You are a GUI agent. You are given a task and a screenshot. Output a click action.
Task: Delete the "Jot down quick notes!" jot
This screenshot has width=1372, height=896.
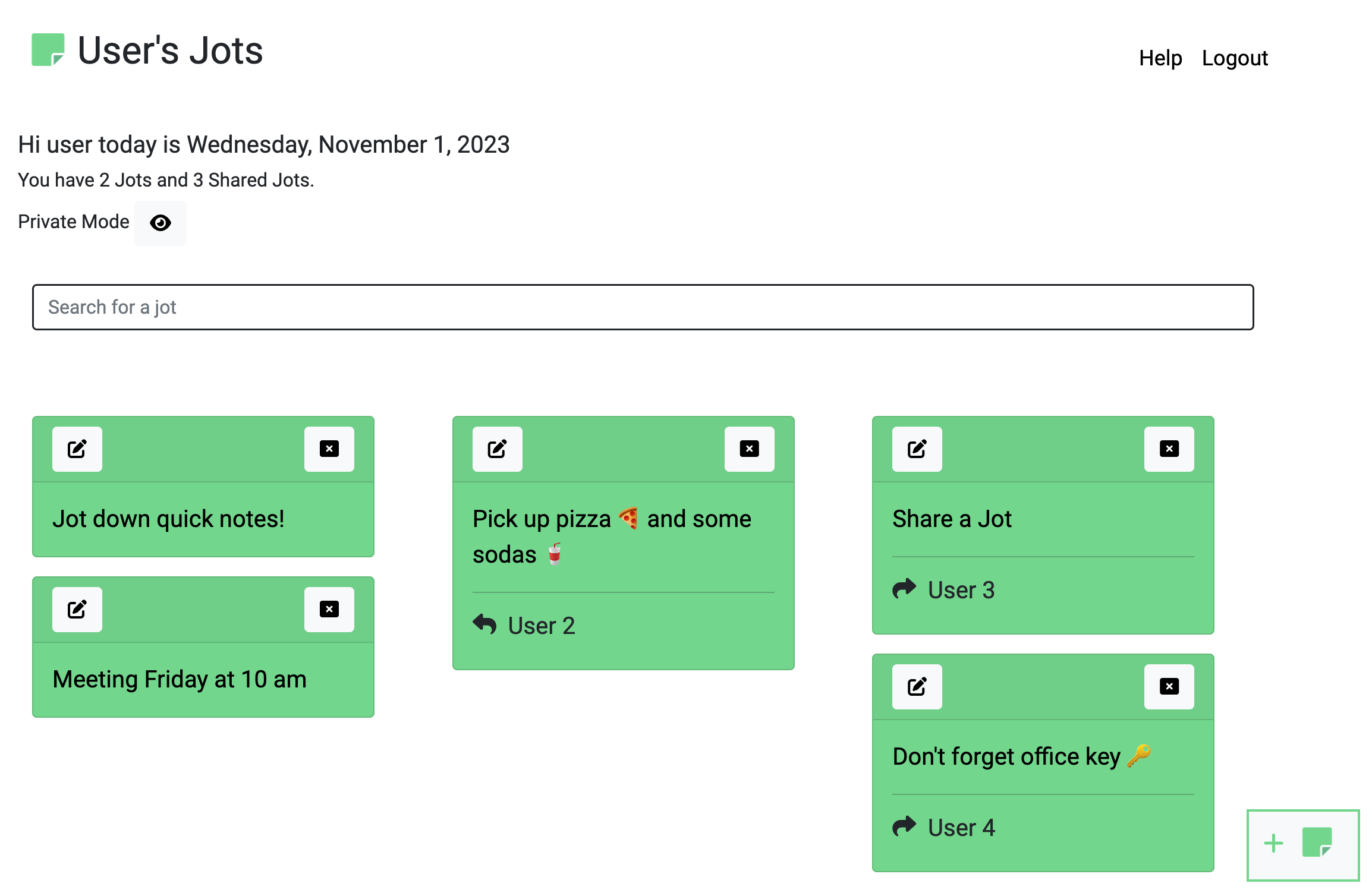coord(329,449)
